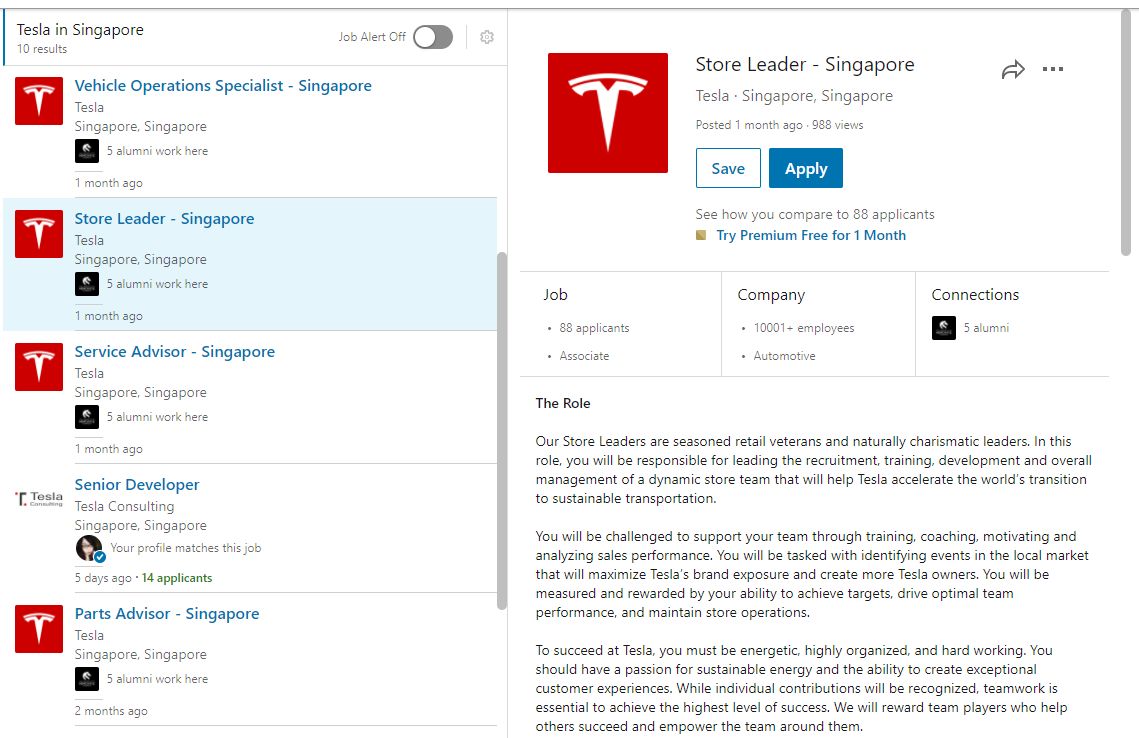Save the Store Leader job
Screen dimensions: 1139x738
(728, 168)
